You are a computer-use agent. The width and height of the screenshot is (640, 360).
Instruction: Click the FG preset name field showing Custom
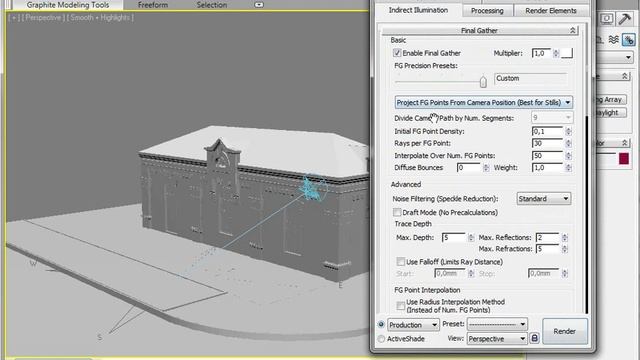531,78
